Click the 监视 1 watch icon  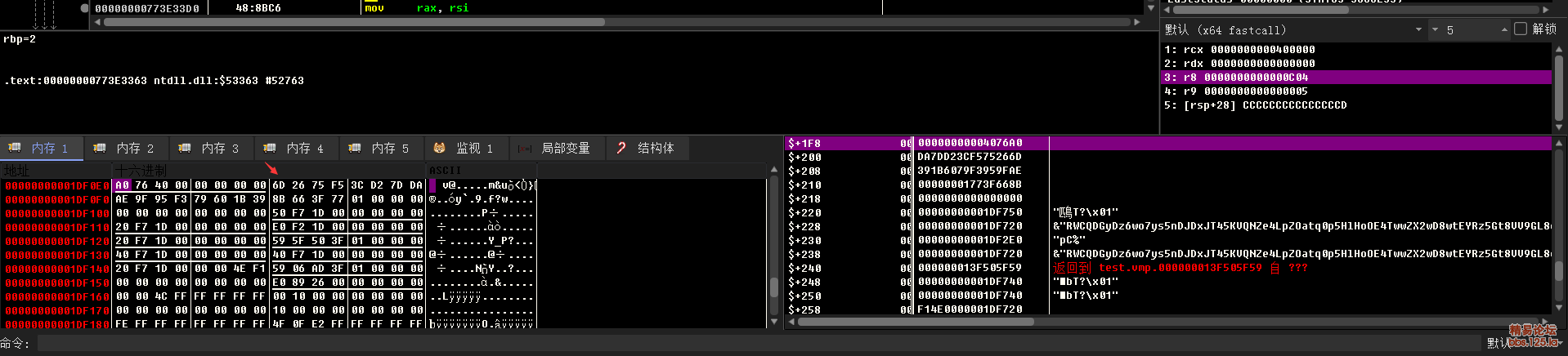(440, 148)
